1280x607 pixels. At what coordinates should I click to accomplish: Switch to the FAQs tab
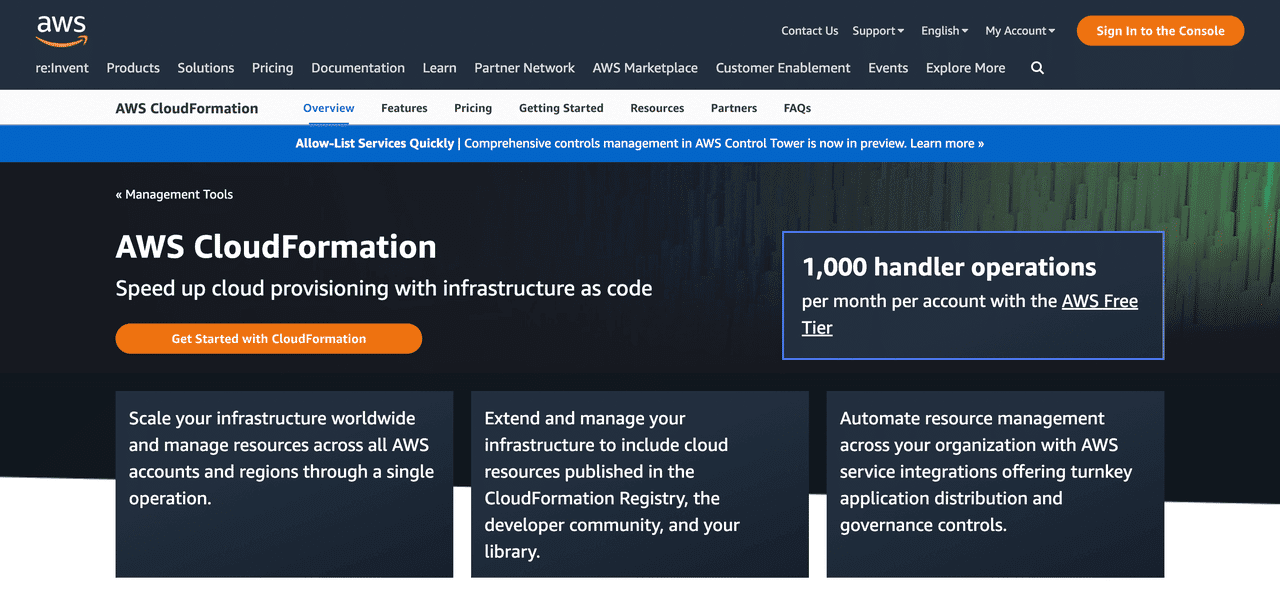point(797,108)
